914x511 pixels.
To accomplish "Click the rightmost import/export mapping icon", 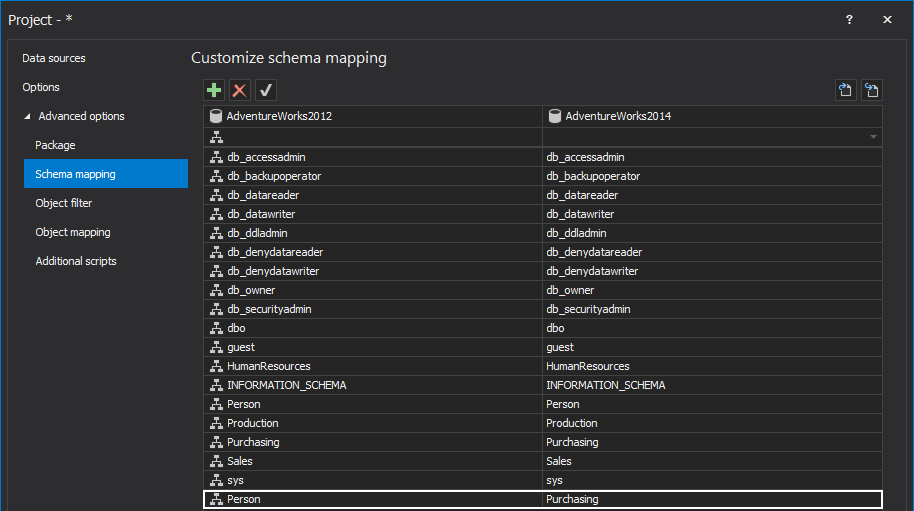I will coord(871,90).
